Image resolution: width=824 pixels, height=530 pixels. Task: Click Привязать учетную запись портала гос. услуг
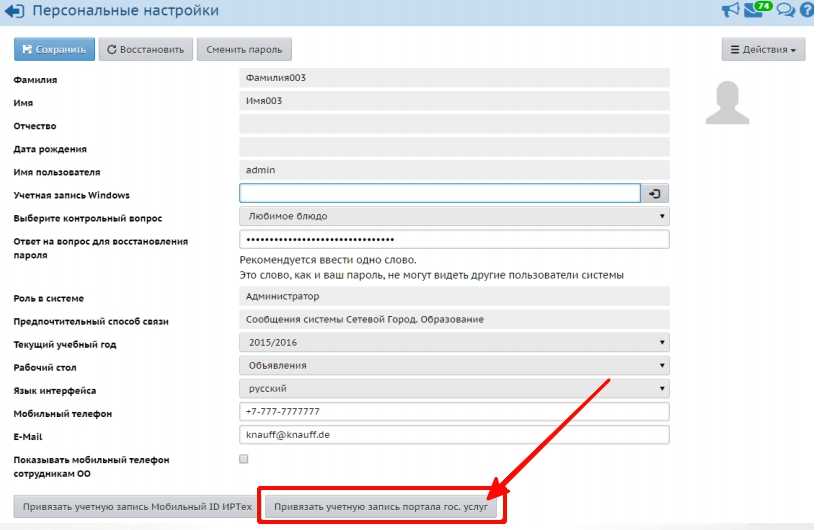[381, 507]
